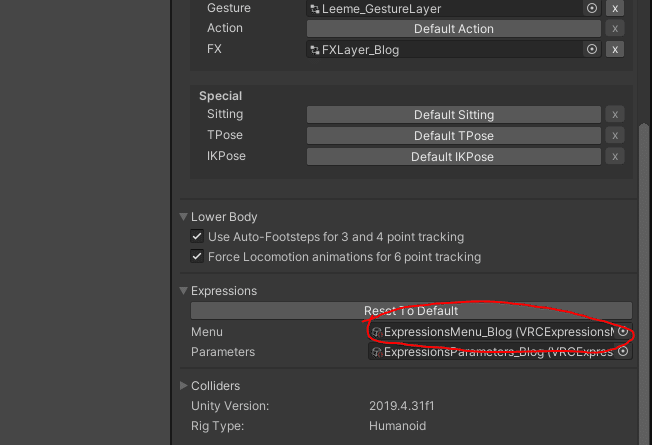Clear the FX layer with x button
Viewport: 652px width, 445px height.
pyautogui.click(x=615, y=49)
